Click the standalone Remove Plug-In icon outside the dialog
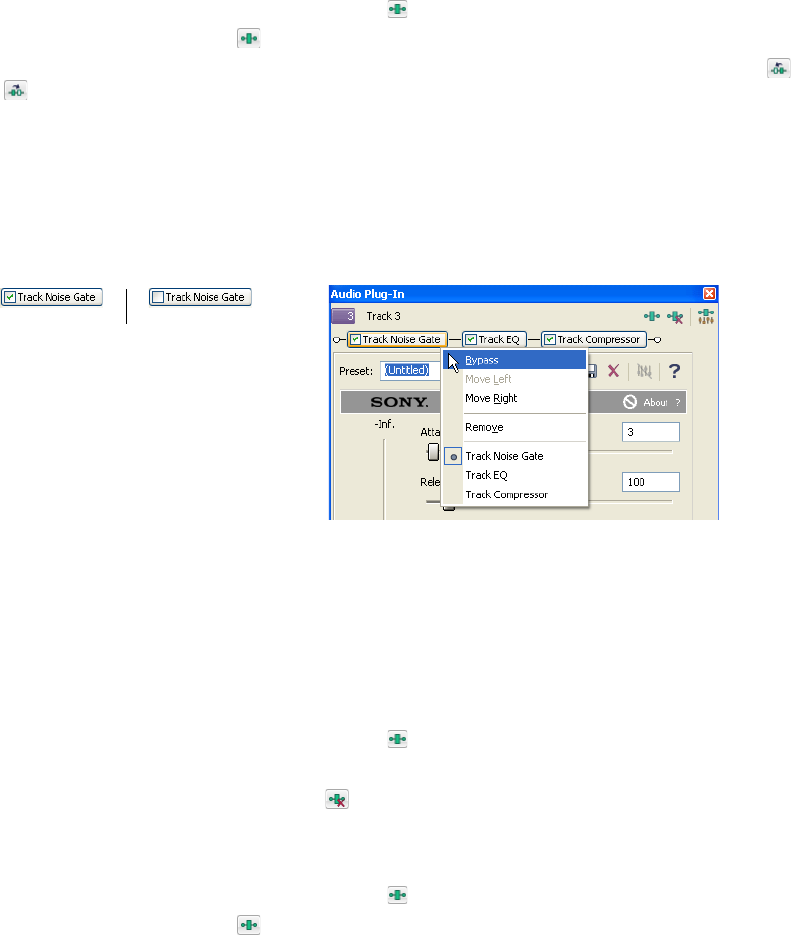Screen dimensions: 791x935 pyautogui.click(x=337, y=800)
